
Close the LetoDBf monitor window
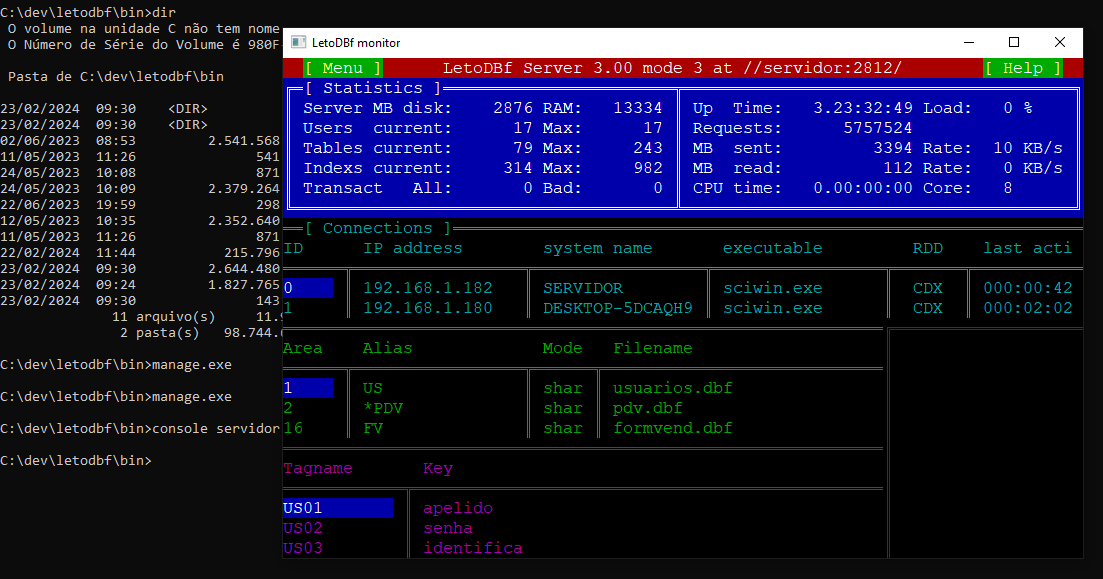click(1060, 42)
